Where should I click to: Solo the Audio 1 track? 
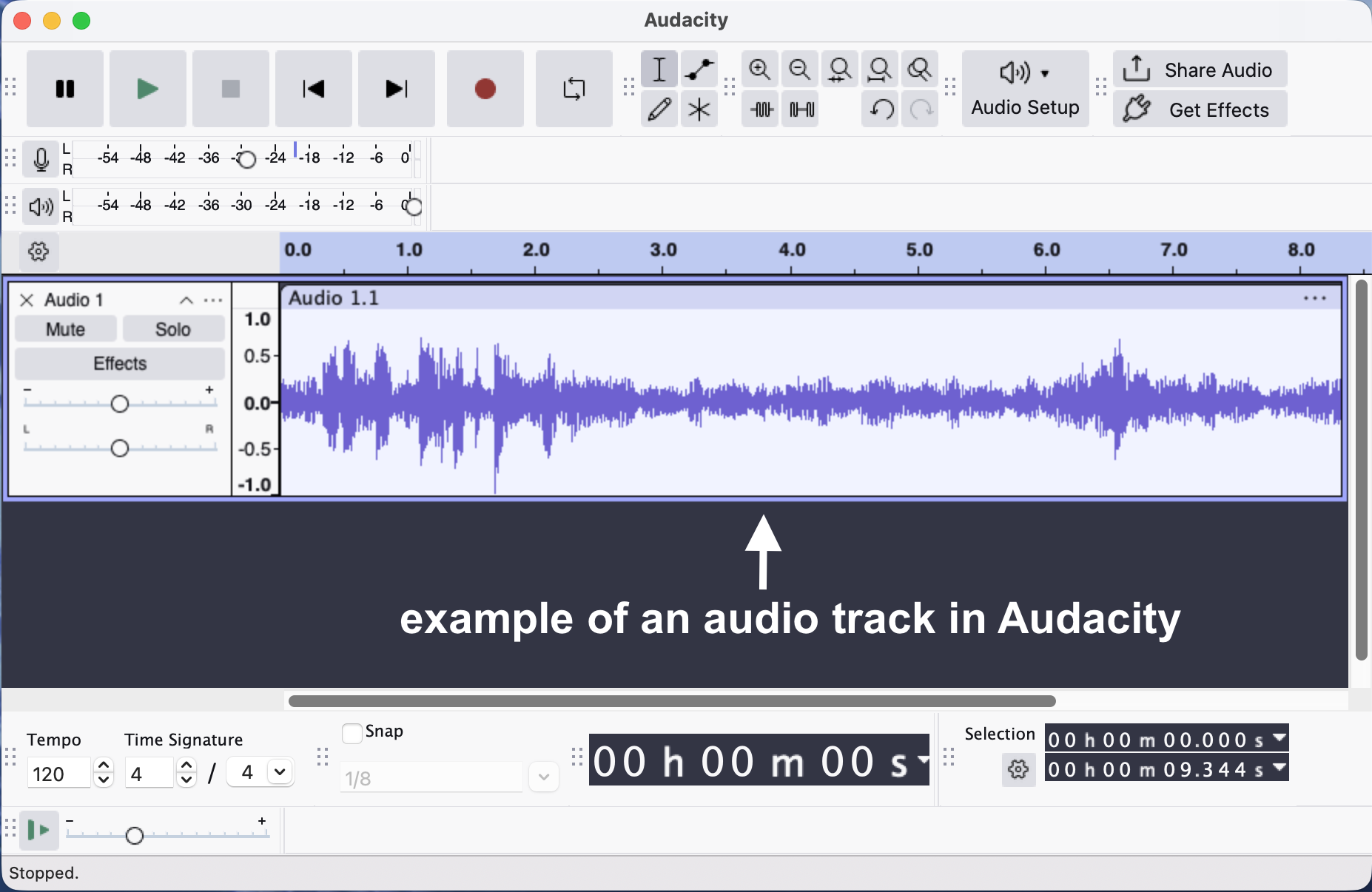coord(173,329)
